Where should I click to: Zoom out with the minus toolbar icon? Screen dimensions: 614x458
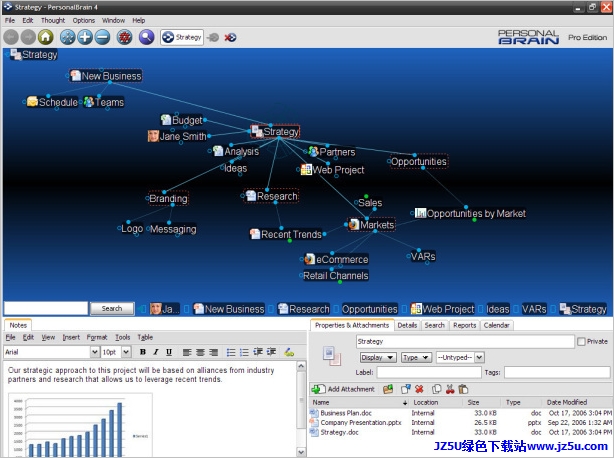point(102,37)
